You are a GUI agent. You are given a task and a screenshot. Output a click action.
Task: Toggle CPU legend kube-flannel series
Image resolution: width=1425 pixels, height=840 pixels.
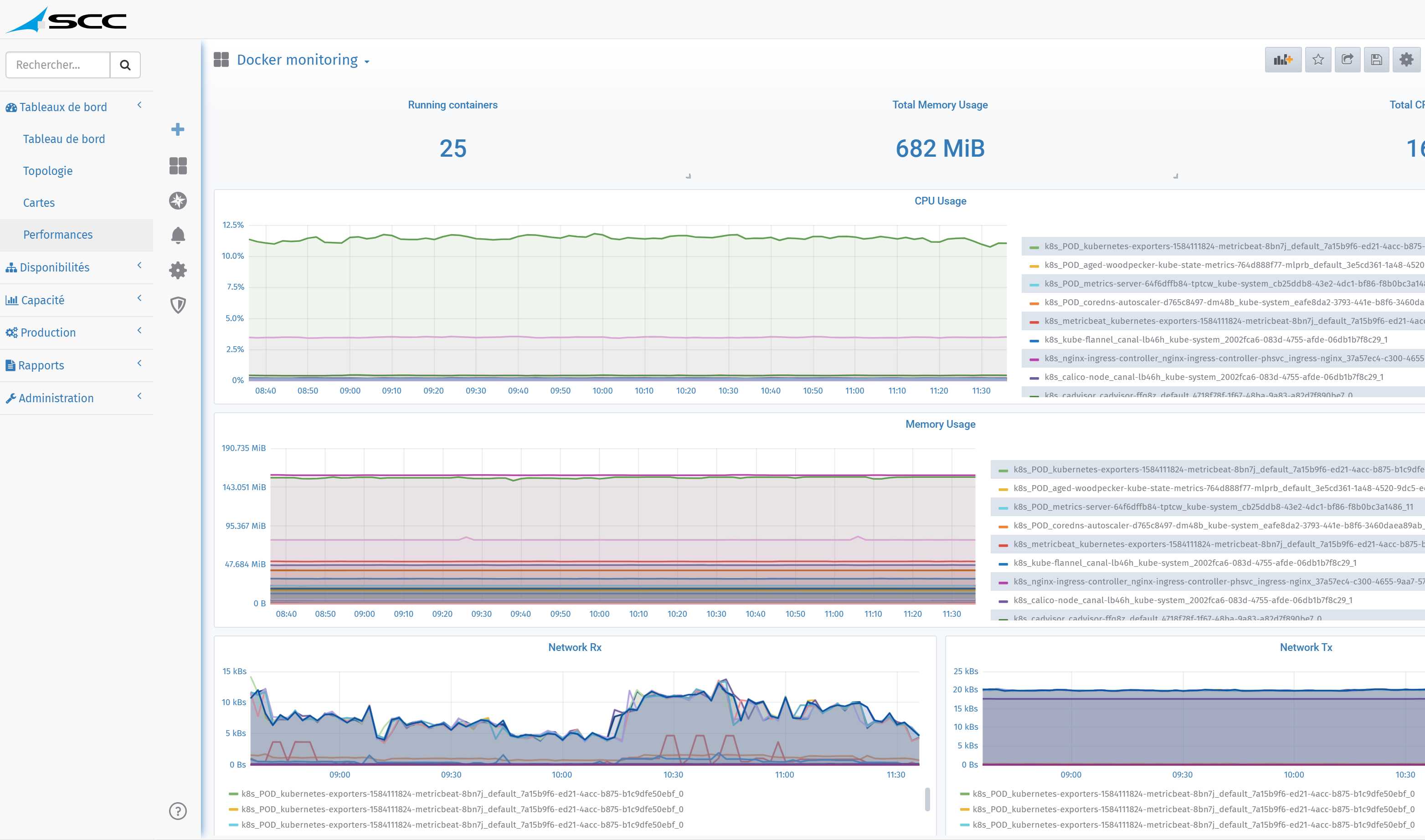(1215, 340)
